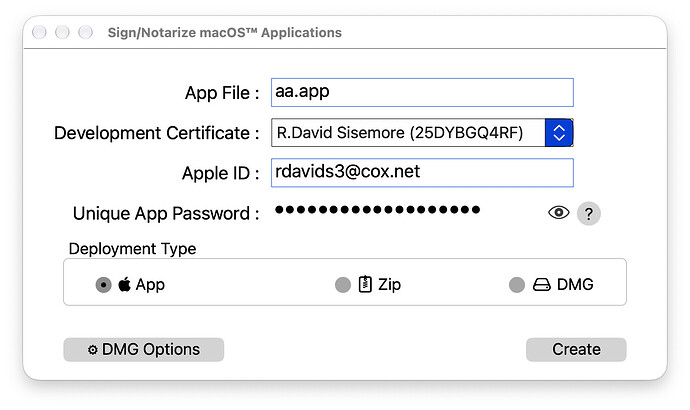Click the Apple ID label
Screen dimensions: 690x410
click(220, 173)
